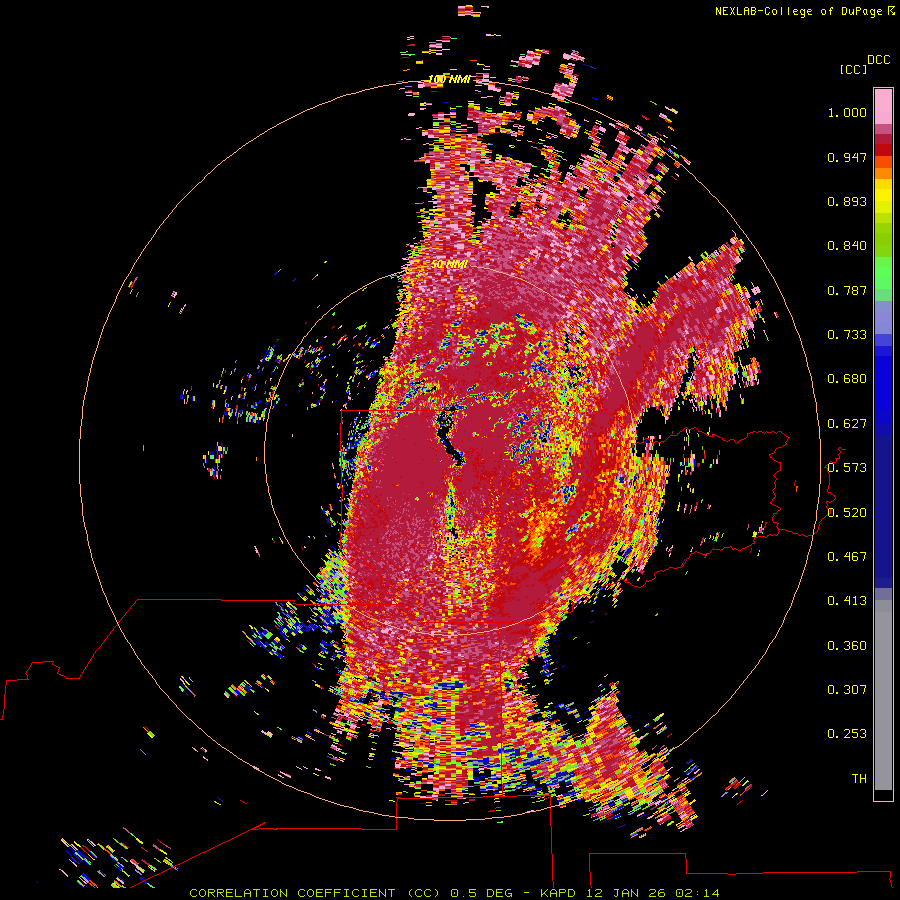
Task: Click the 100 NMI range ring label
Action: pyautogui.click(x=449, y=79)
